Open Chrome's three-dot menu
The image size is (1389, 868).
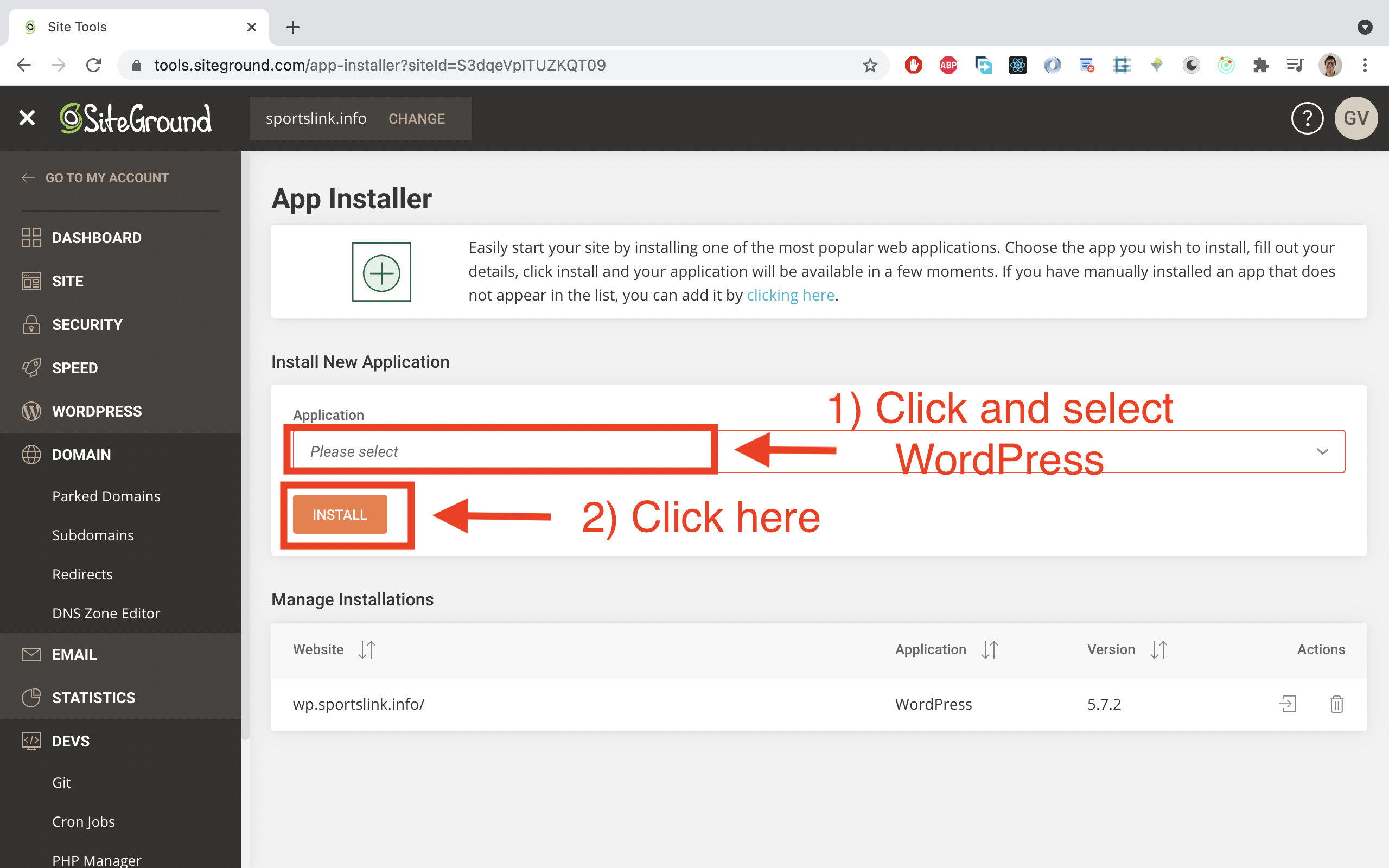click(x=1365, y=65)
